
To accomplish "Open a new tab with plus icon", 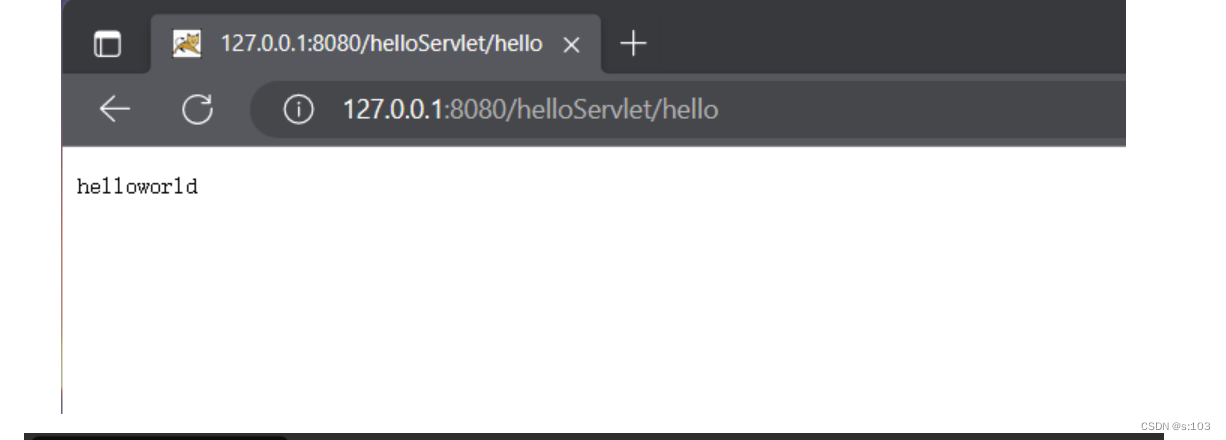I will [635, 43].
